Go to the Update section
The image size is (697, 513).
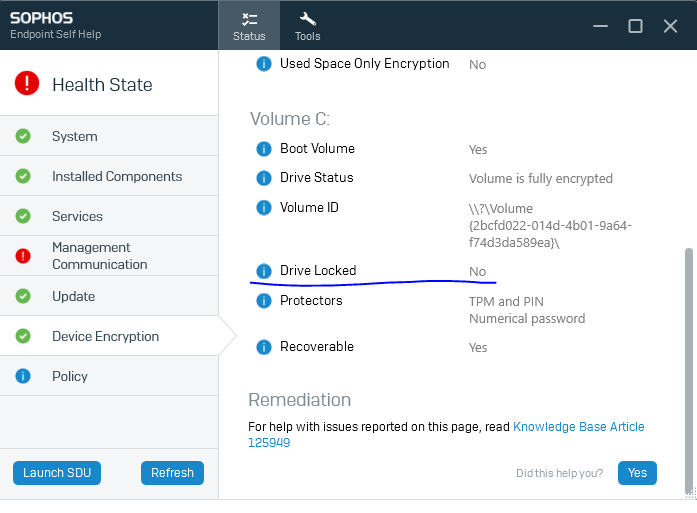(x=109, y=296)
